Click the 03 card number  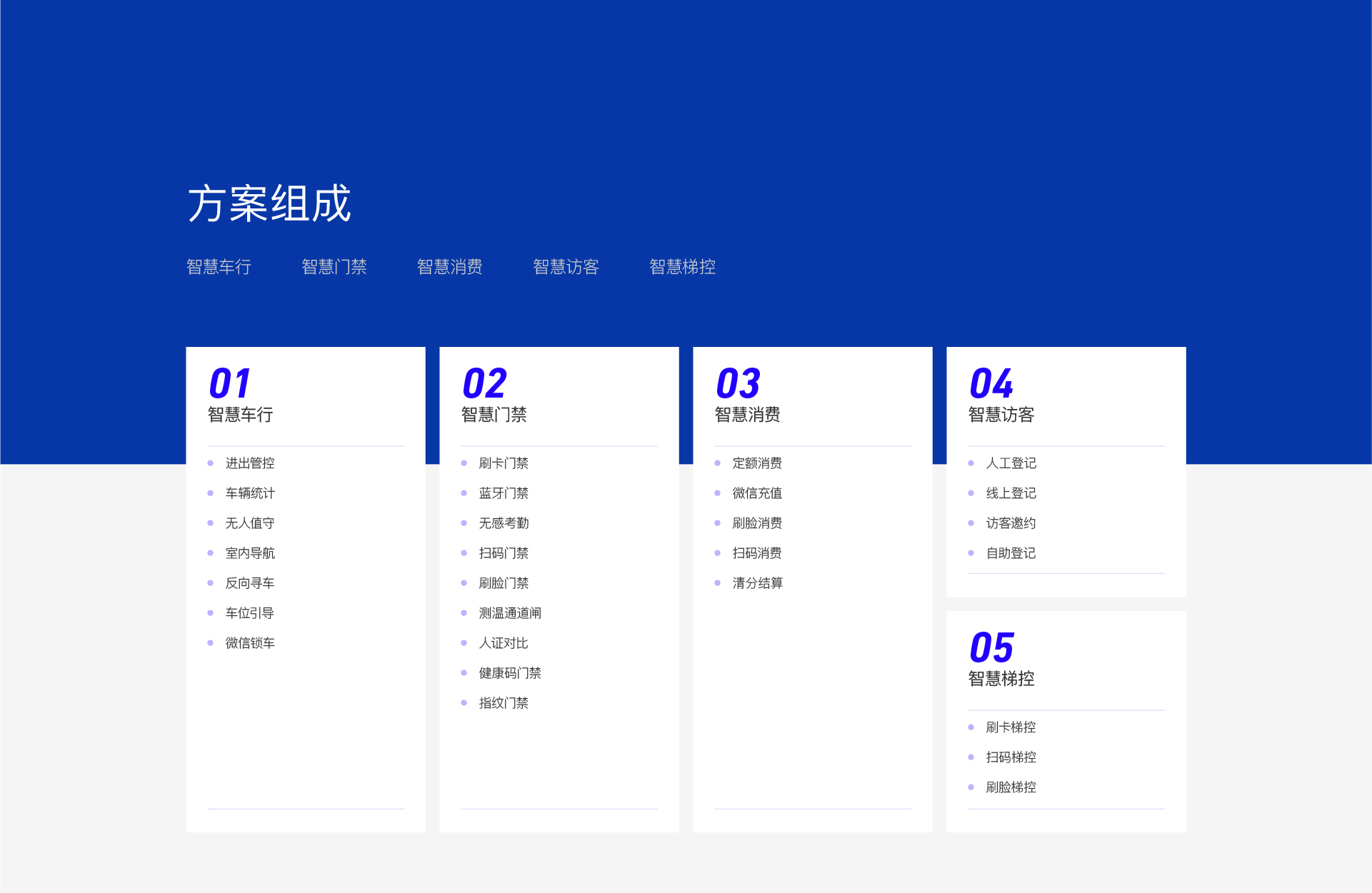pos(738,383)
